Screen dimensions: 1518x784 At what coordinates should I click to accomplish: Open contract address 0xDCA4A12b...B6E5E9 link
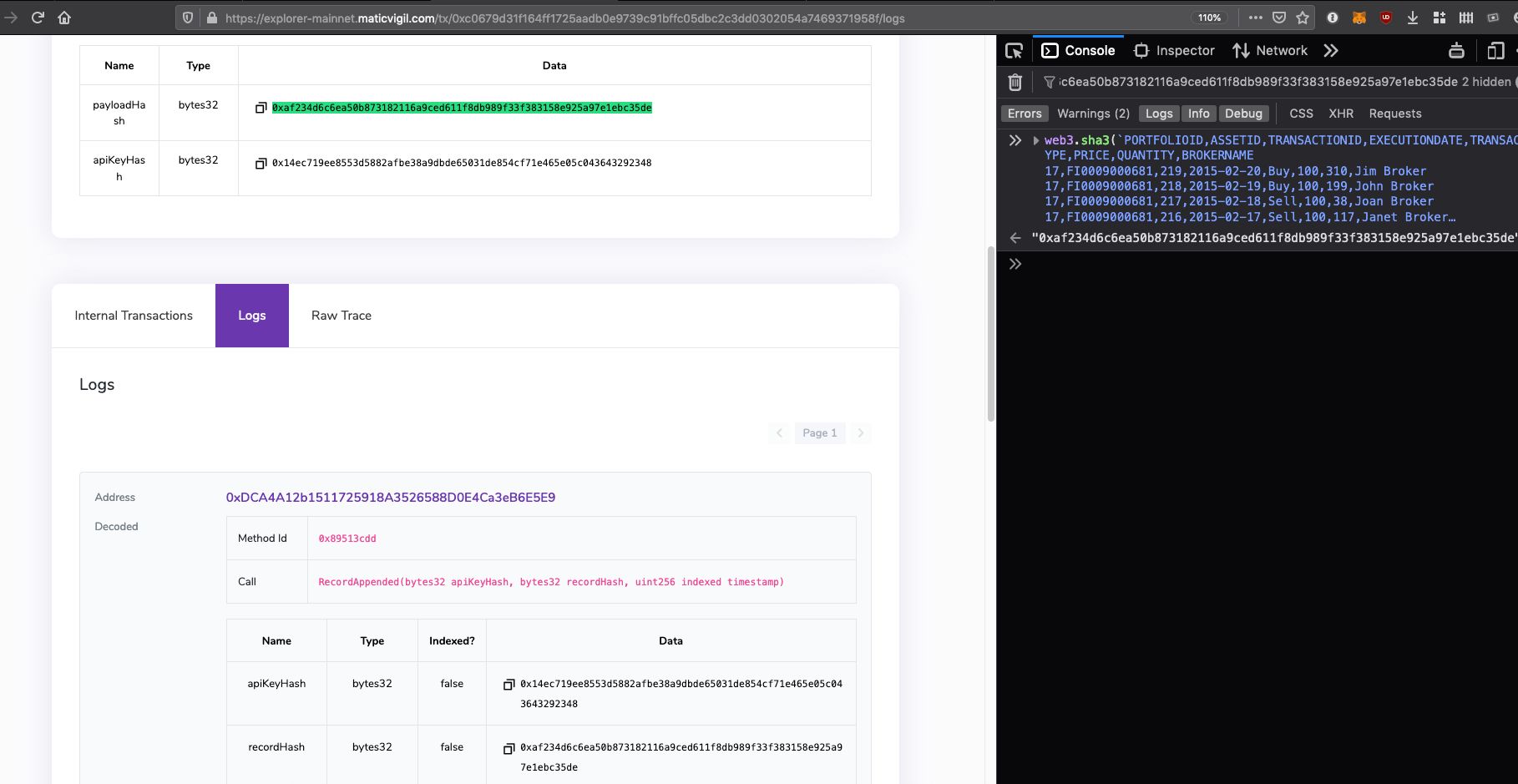tap(391, 498)
